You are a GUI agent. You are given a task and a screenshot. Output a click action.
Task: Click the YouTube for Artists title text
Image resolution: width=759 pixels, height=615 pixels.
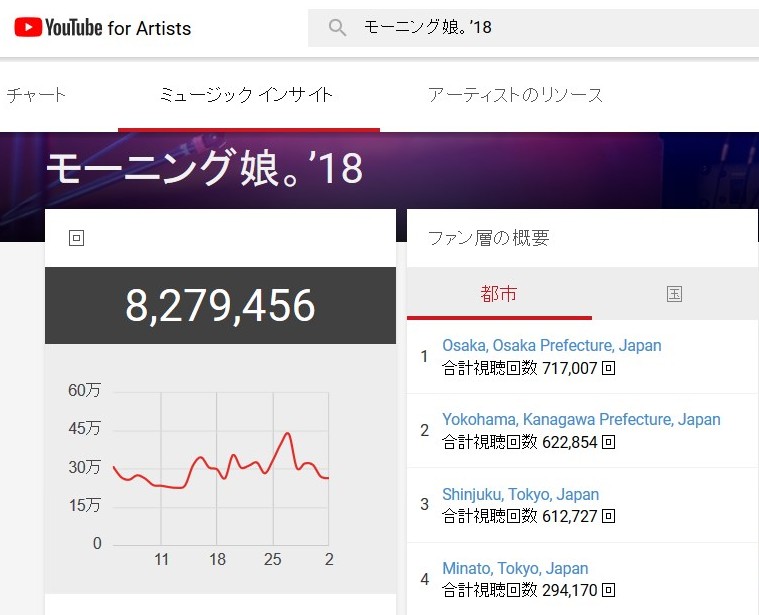[x=118, y=28]
